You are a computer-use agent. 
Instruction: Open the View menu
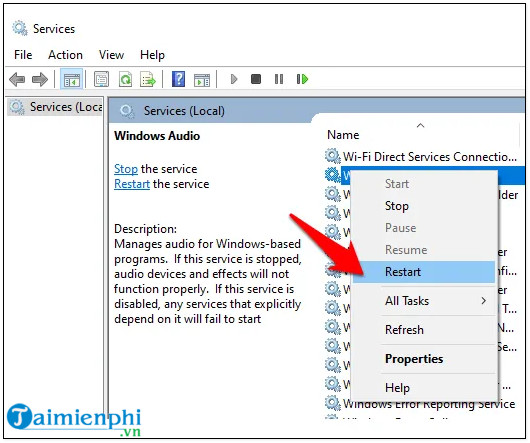(x=111, y=55)
